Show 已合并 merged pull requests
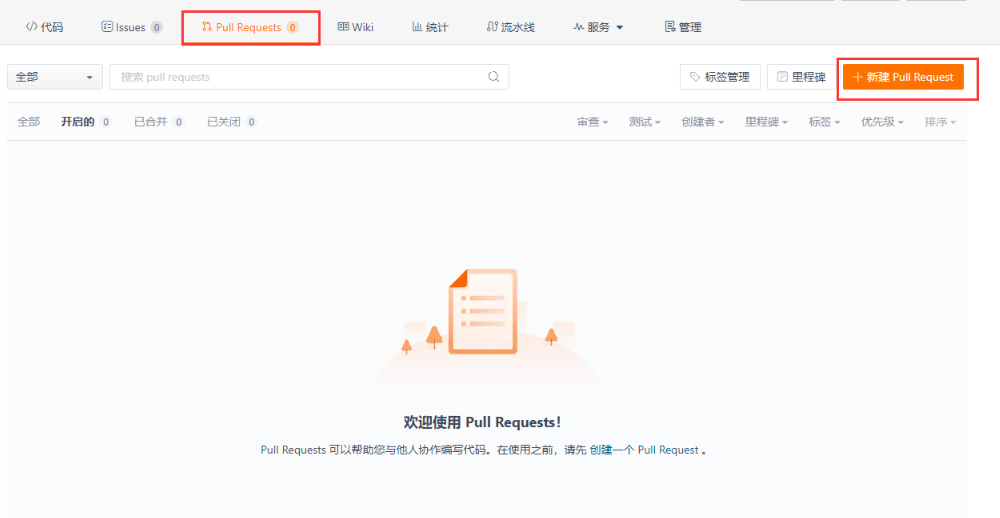1000x518 pixels. (x=159, y=122)
